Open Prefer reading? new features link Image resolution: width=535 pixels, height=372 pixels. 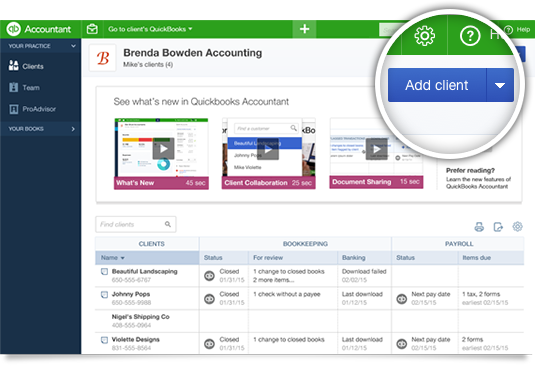[x=478, y=178]
